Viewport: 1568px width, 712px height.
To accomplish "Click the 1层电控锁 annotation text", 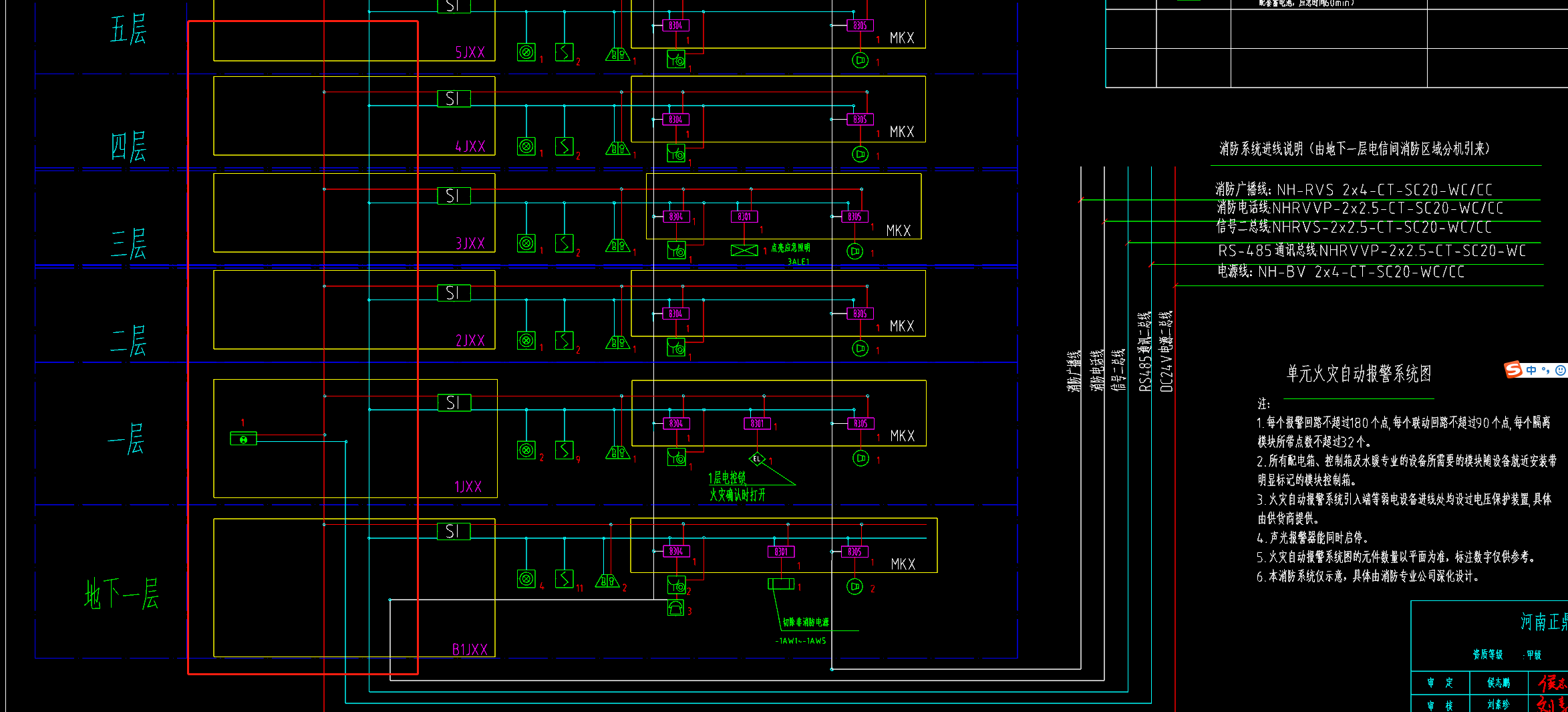I will coord(727,477).
